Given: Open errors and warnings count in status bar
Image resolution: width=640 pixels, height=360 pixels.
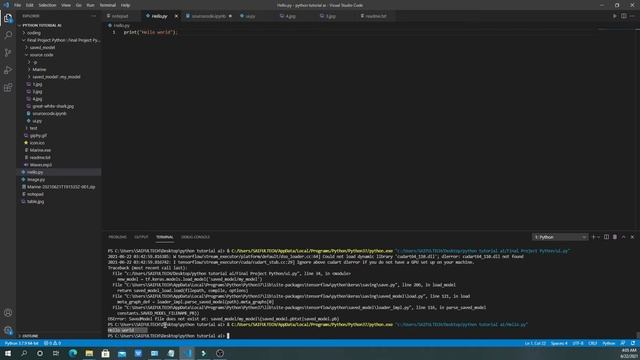Looking at the screenshot, I should (x=52, y=343).
